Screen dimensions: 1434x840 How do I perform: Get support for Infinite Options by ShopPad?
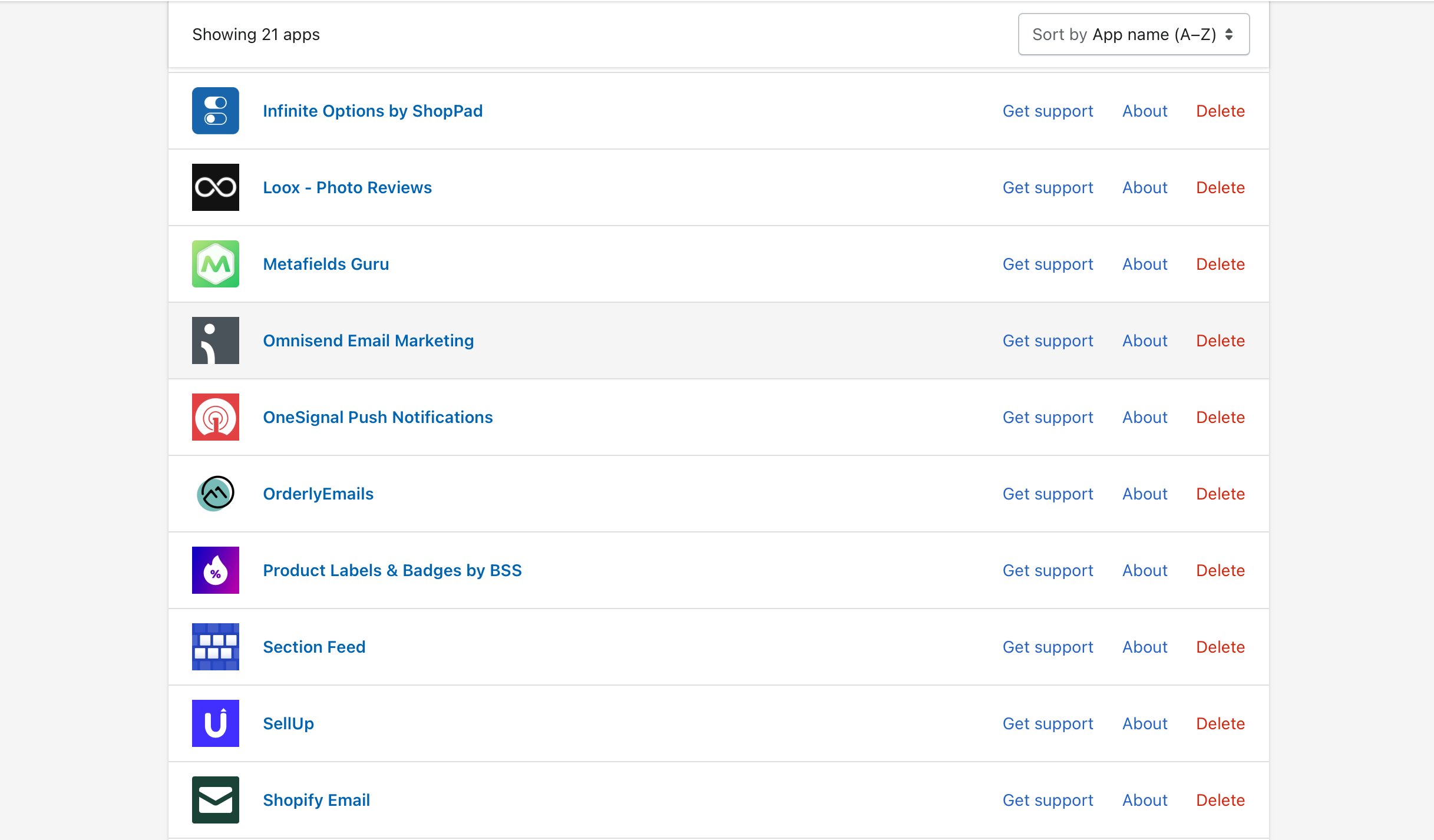click(x=1048, y=111)
